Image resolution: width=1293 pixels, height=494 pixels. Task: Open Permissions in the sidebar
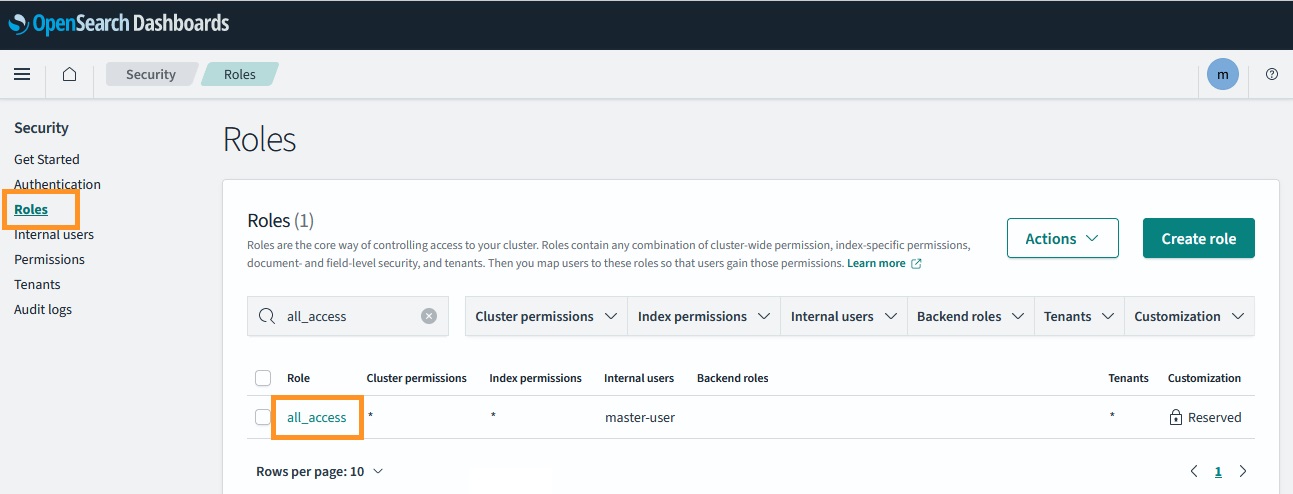coord(49,259)
